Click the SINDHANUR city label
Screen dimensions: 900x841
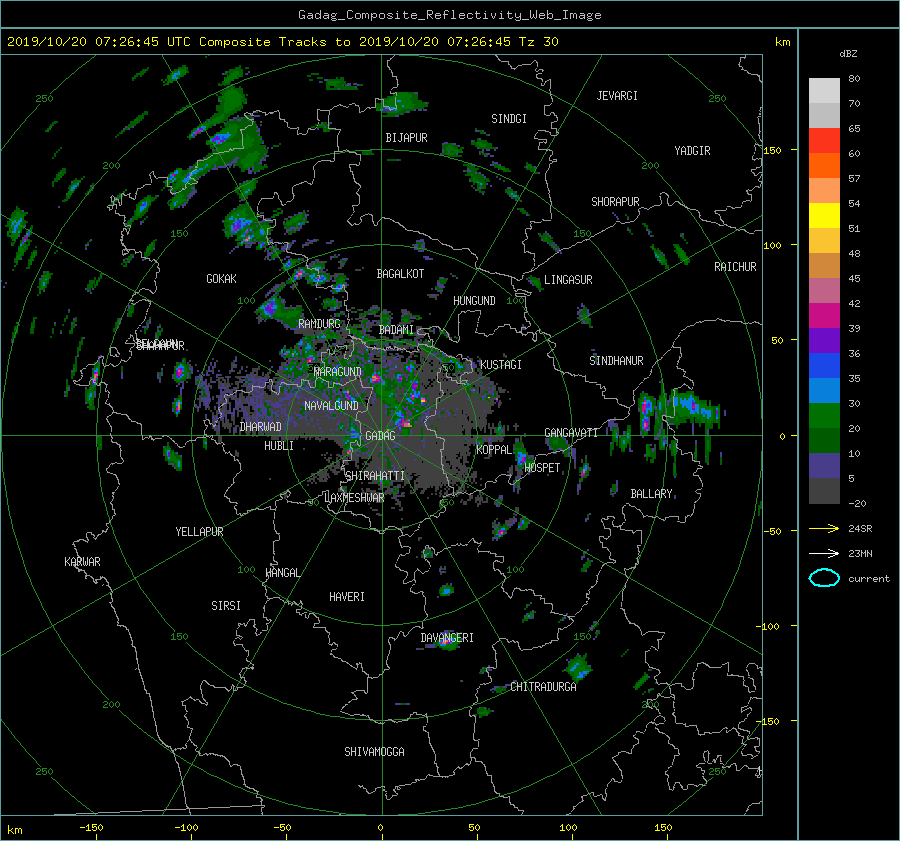tap(616, 361)
